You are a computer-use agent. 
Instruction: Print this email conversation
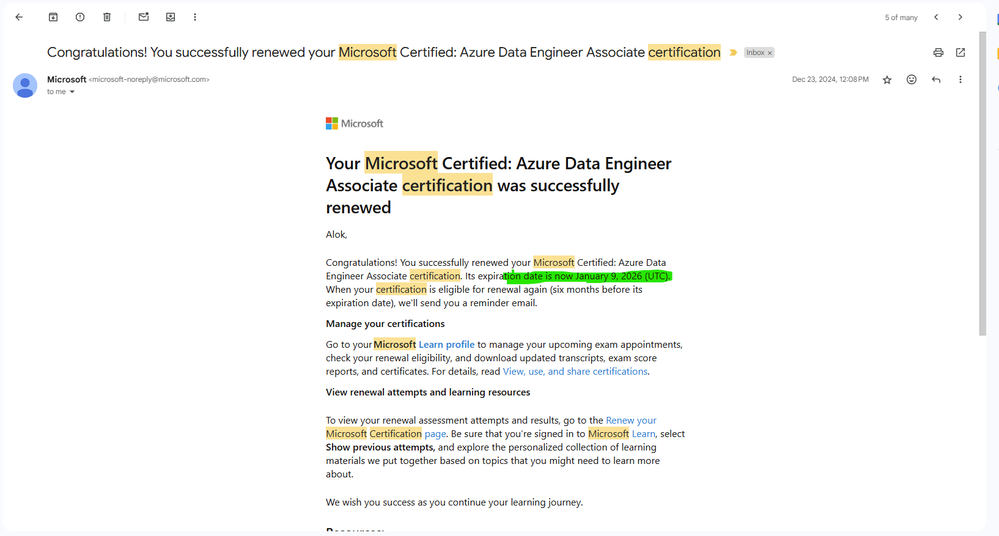938,52
